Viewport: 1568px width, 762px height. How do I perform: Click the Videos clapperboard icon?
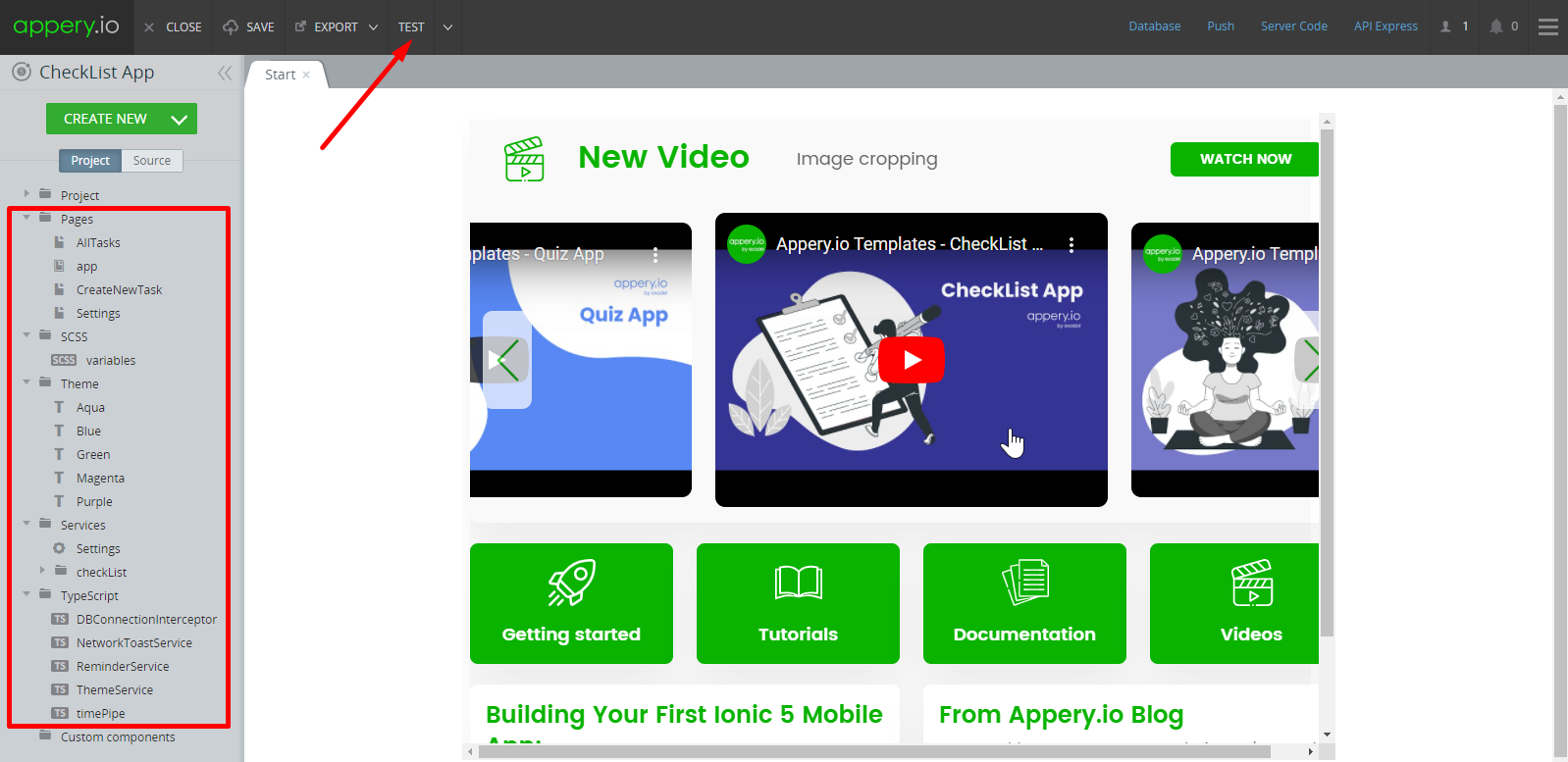pos(1252,583)
